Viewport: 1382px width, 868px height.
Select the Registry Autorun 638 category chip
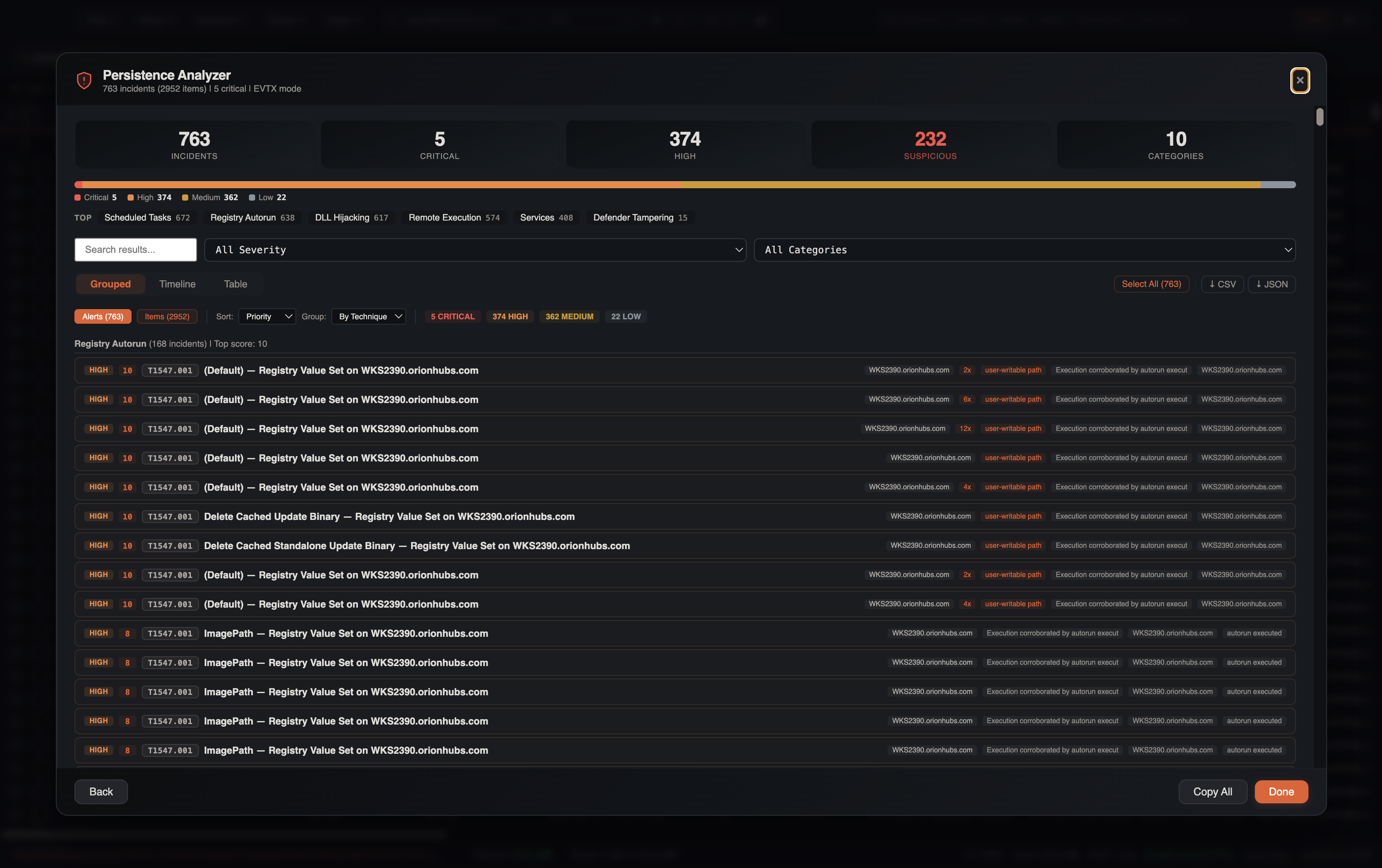tap(252, 217)
